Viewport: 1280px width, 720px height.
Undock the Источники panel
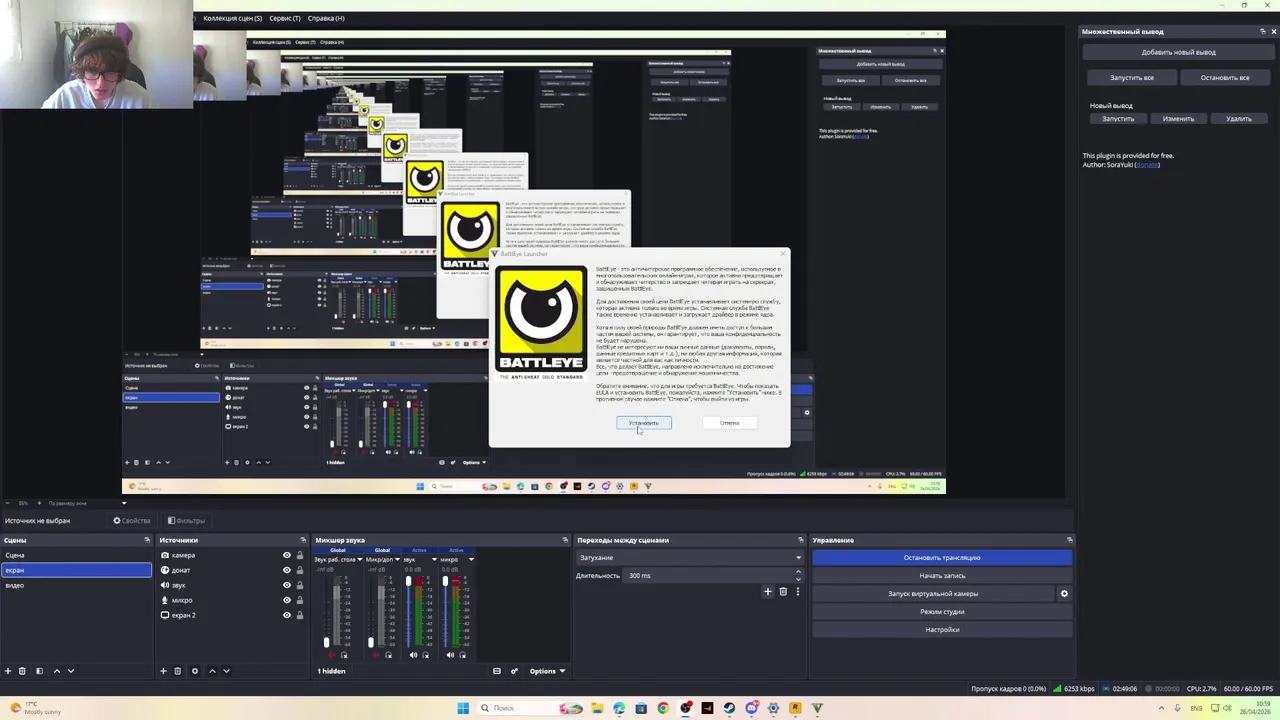click(x=303, y=540)
